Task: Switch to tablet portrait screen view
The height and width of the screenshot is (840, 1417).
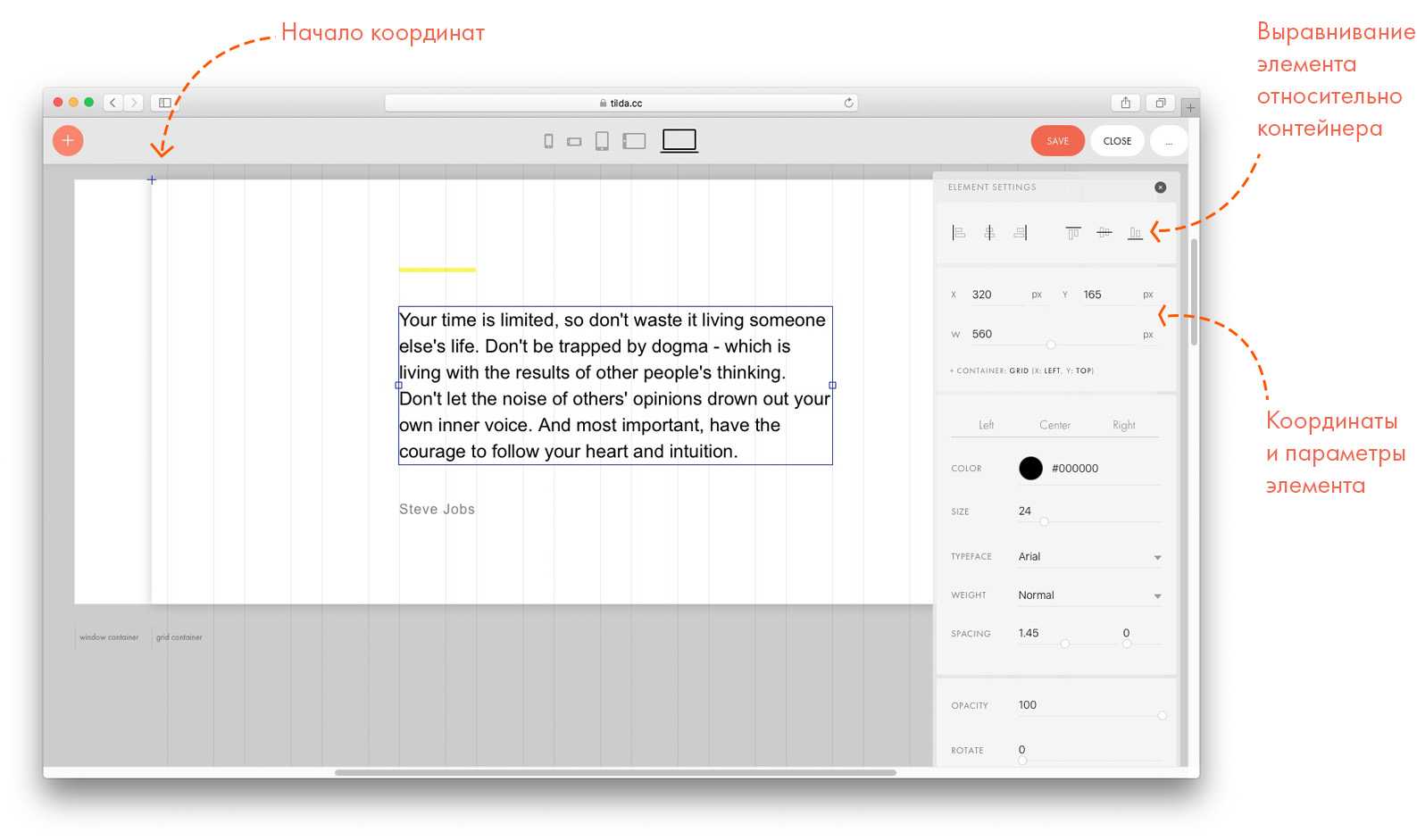Action: tap(602, 141)
